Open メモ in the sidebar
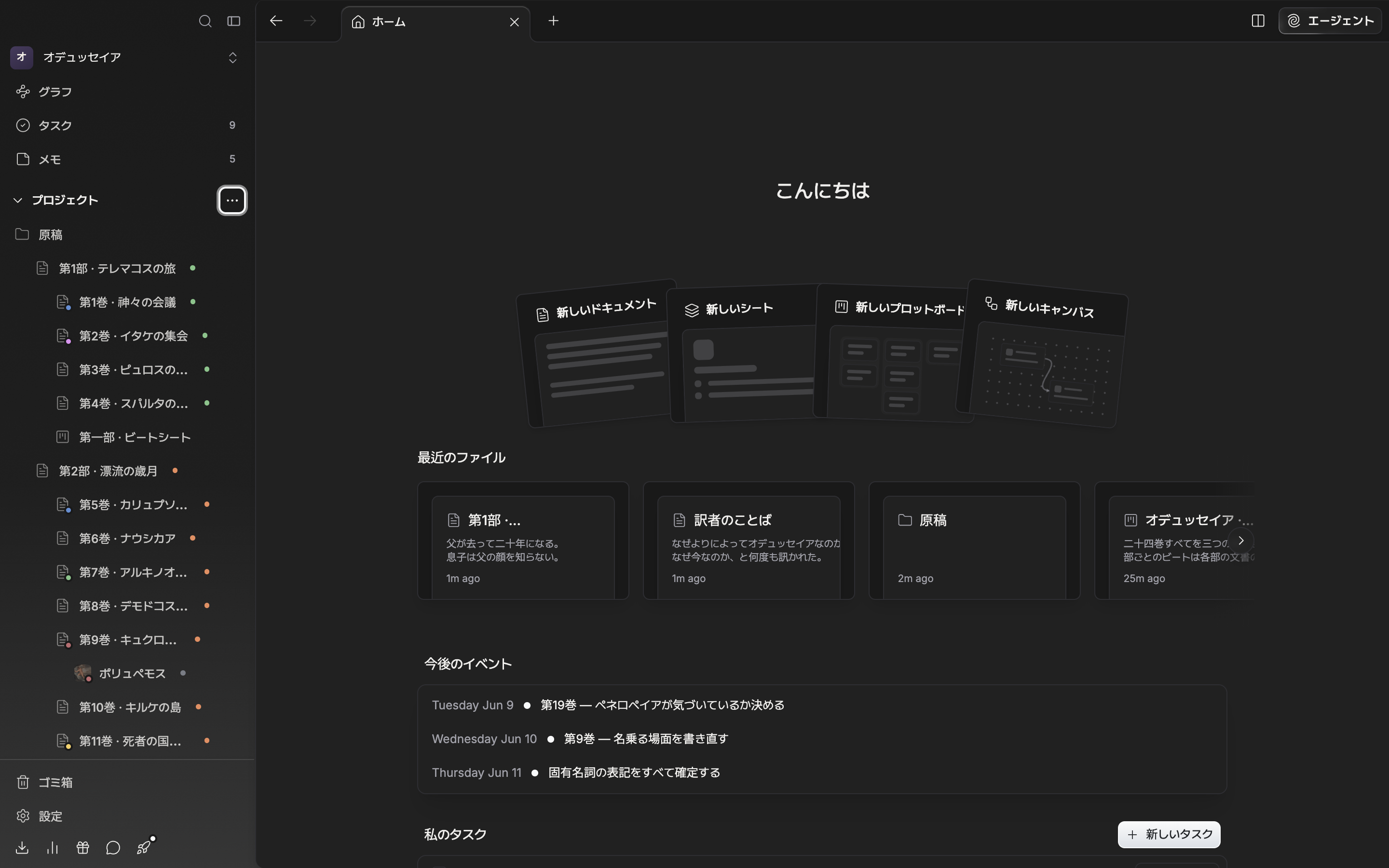The image size is (1389, 868). point(126,159)
